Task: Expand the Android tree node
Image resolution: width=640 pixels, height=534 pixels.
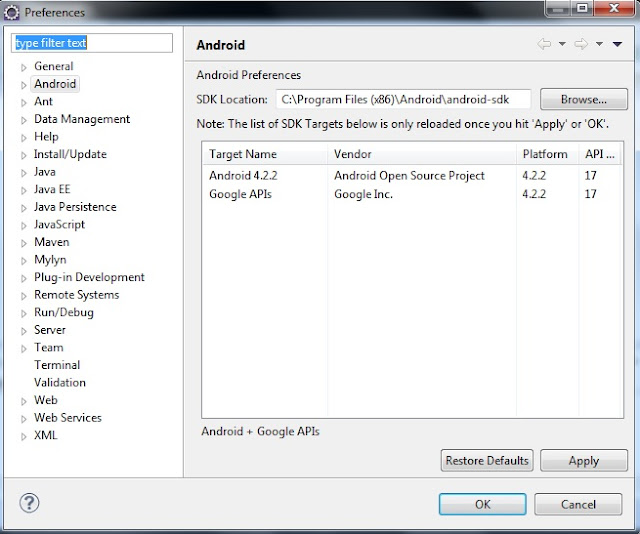Action: point(24,85)
